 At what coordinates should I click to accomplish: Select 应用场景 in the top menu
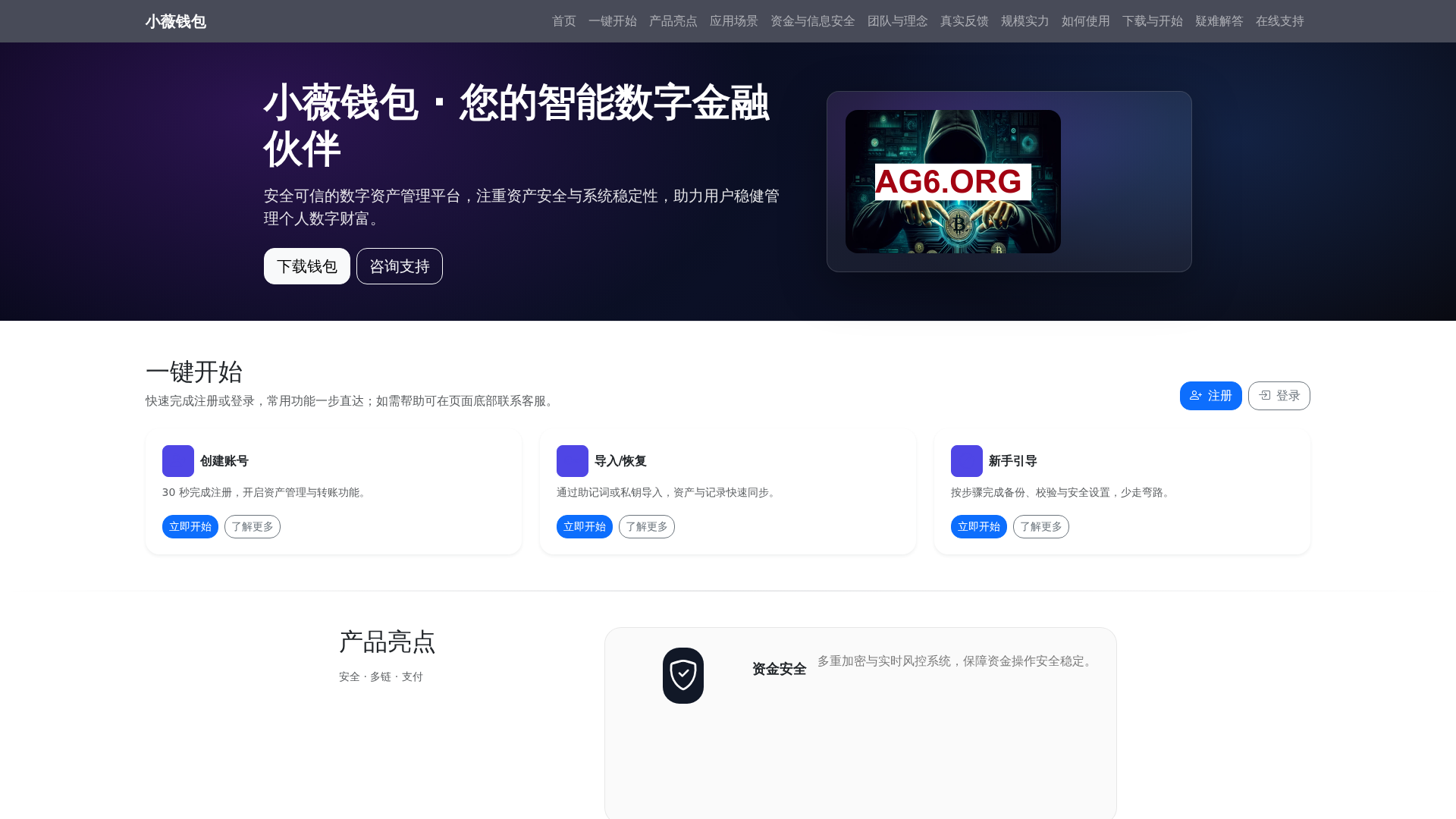(x=733, y=21)
